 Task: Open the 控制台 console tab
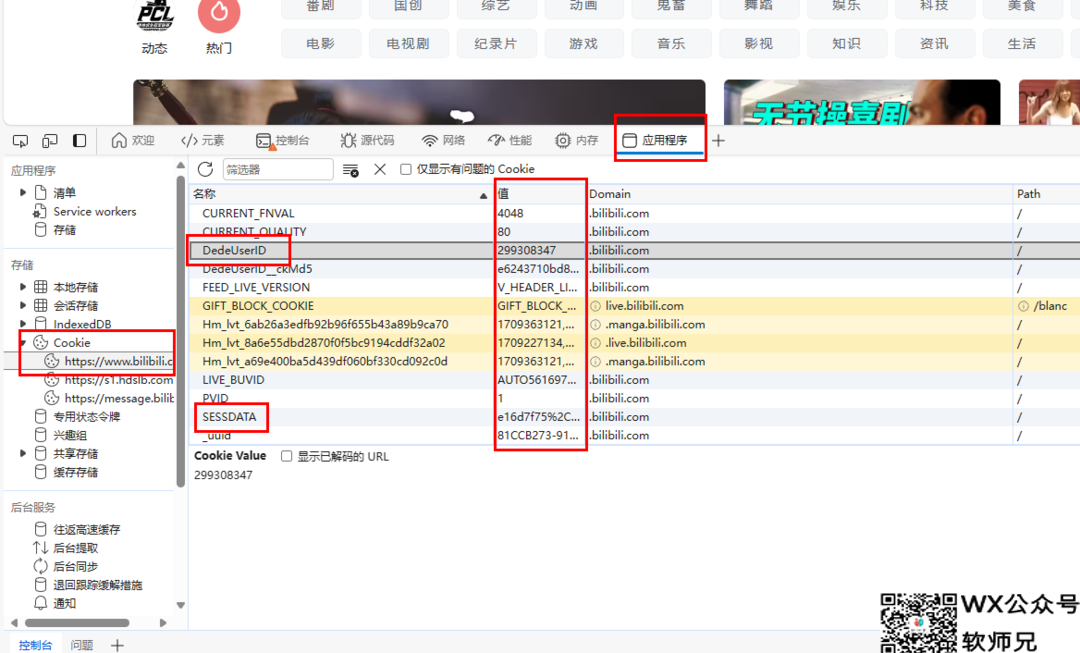(x=282, y=141)
